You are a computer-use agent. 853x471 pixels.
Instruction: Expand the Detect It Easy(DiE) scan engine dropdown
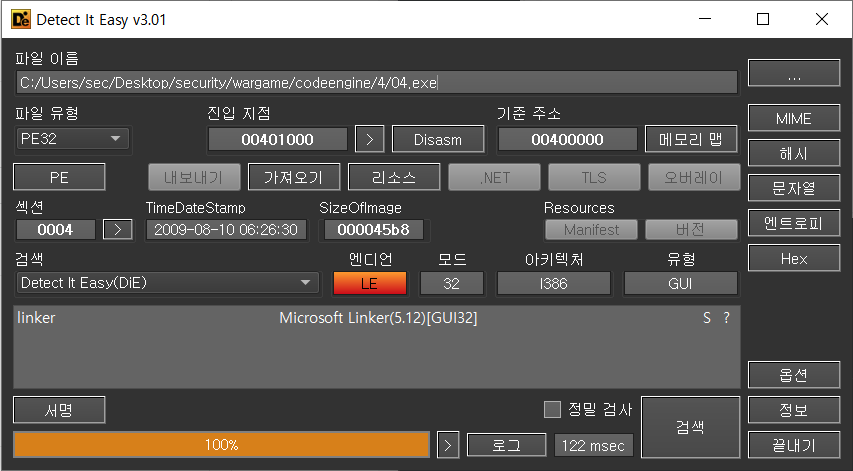pyautogui.click(x=166, y=283)
